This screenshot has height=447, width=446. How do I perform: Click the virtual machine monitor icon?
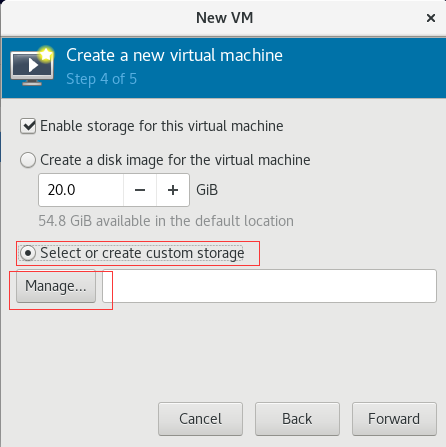point(32,66)
